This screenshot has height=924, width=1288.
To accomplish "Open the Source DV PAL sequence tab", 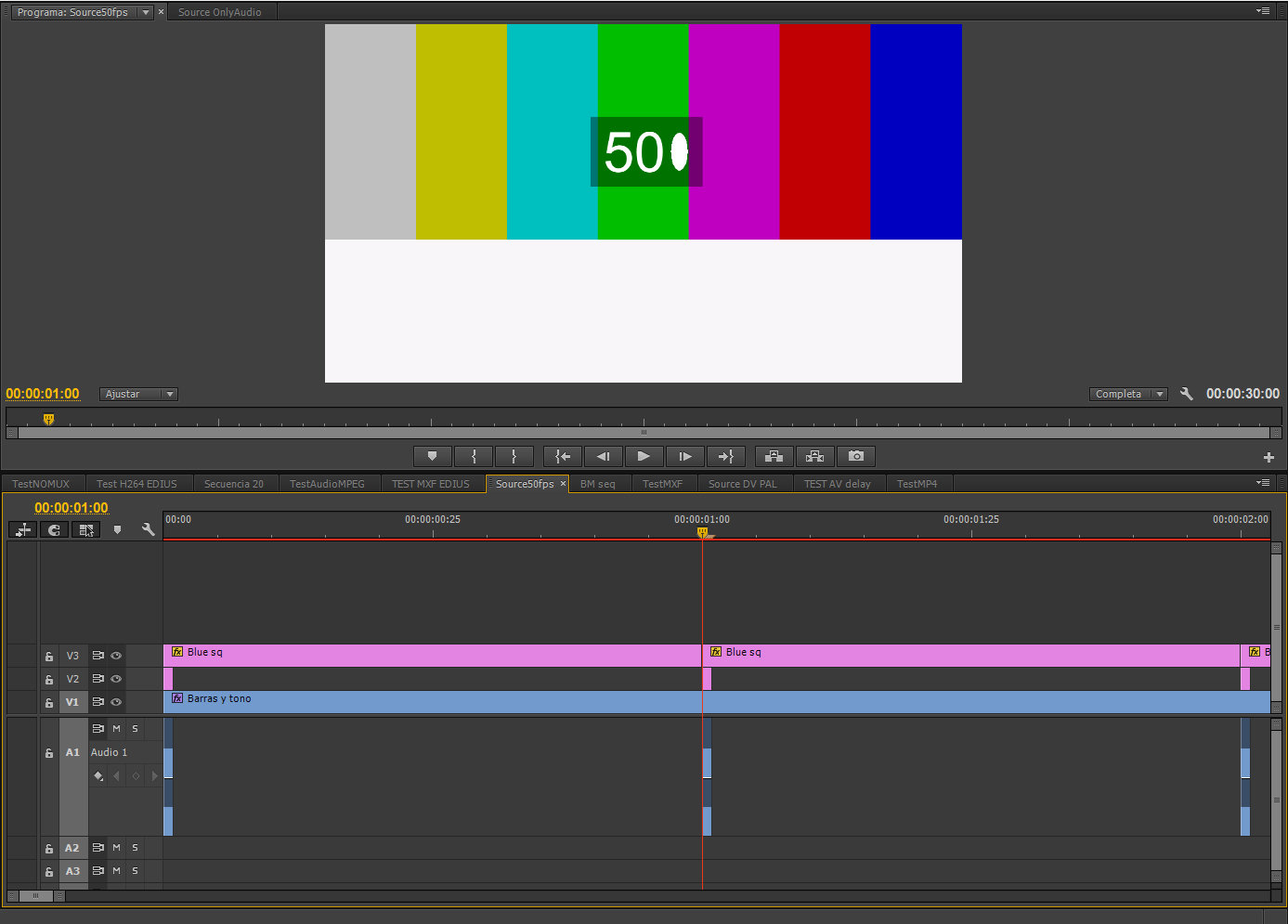I will point(742,484).
